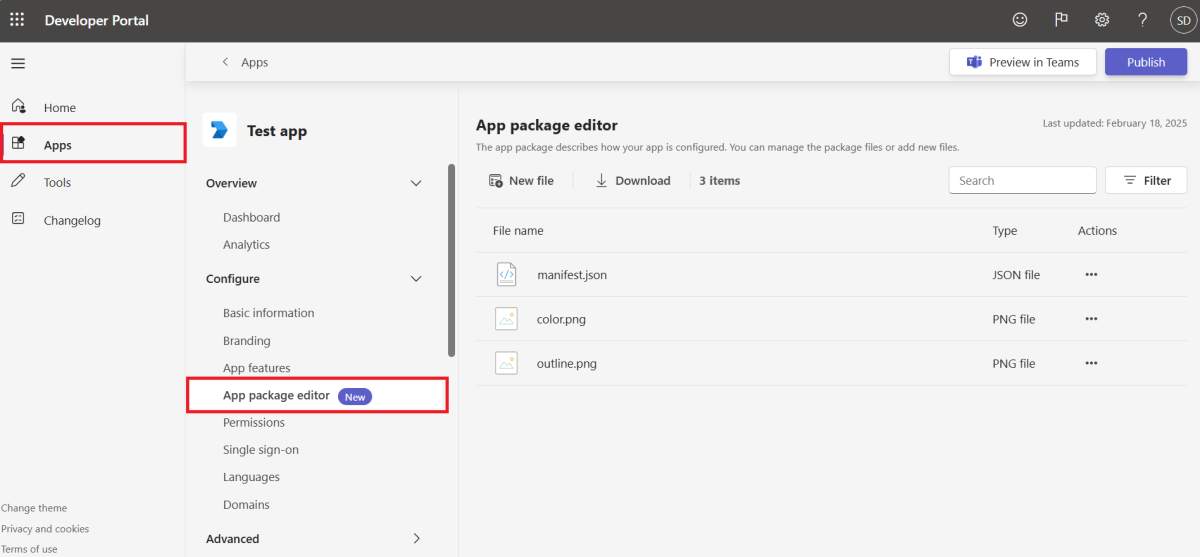Collapse the Configure section chevron
The height and width of the screenshot is (557, 1200).
point(417,279)
